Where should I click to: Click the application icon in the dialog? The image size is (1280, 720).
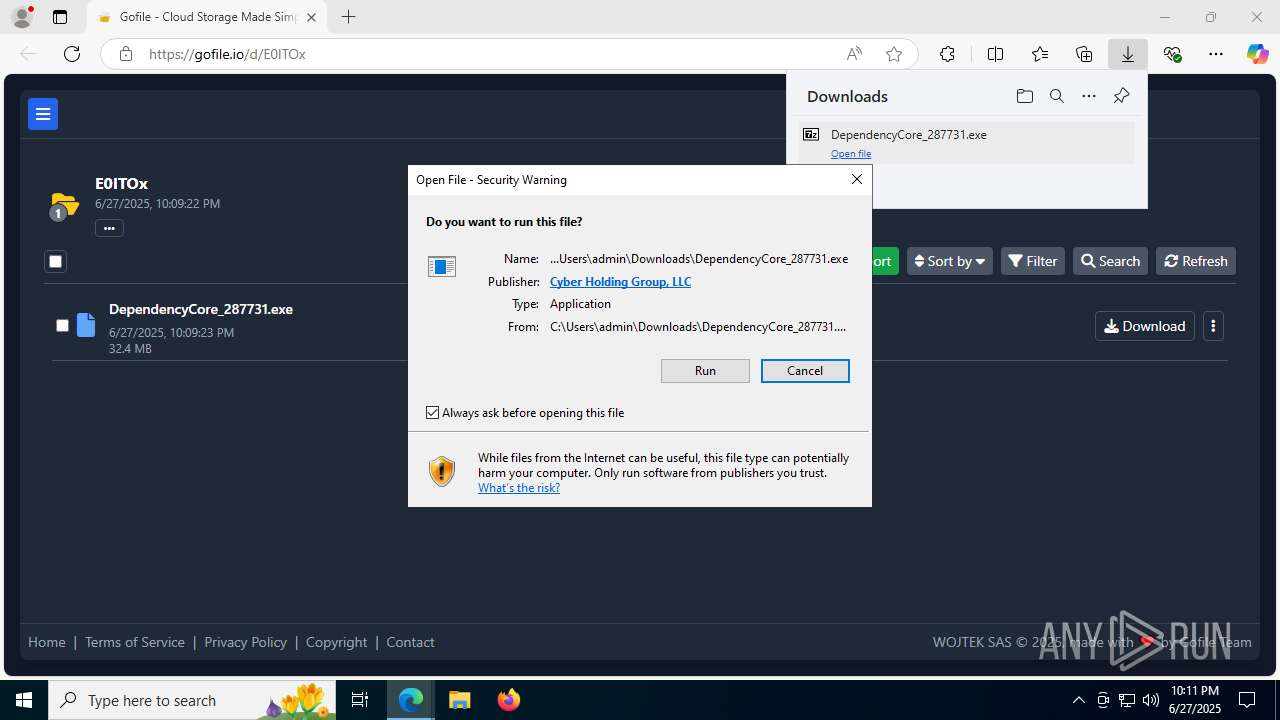tap(442, 266)
